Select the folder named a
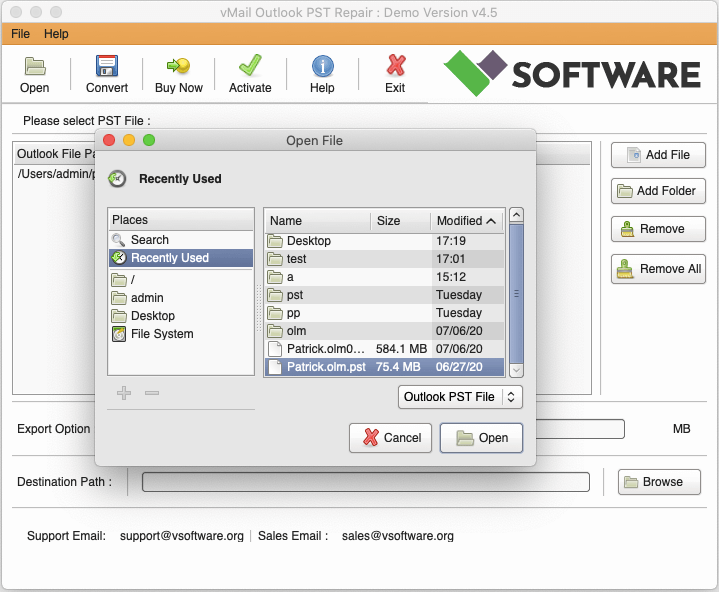719x592 pixels. [385, 277]
